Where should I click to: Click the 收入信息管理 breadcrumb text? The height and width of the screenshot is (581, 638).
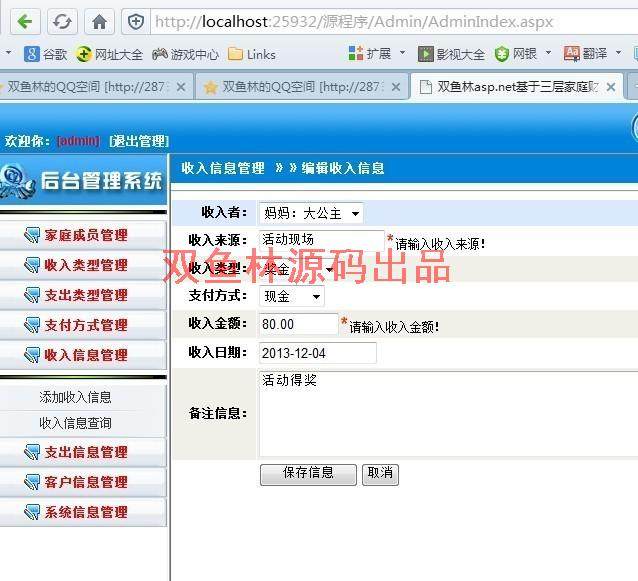[223, 168]
